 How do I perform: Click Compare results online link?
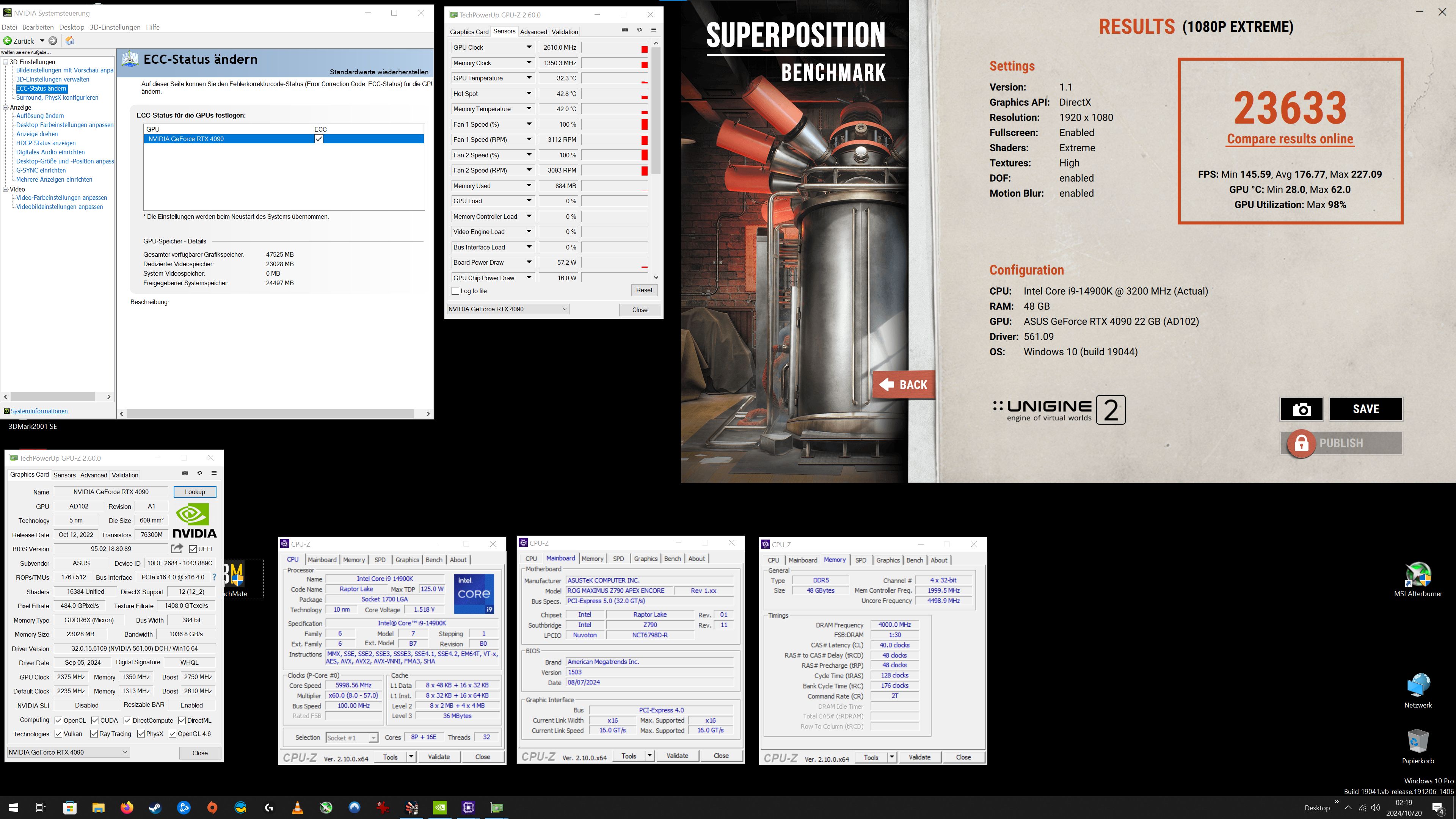pyautogui.click(x=1290, y=139)
